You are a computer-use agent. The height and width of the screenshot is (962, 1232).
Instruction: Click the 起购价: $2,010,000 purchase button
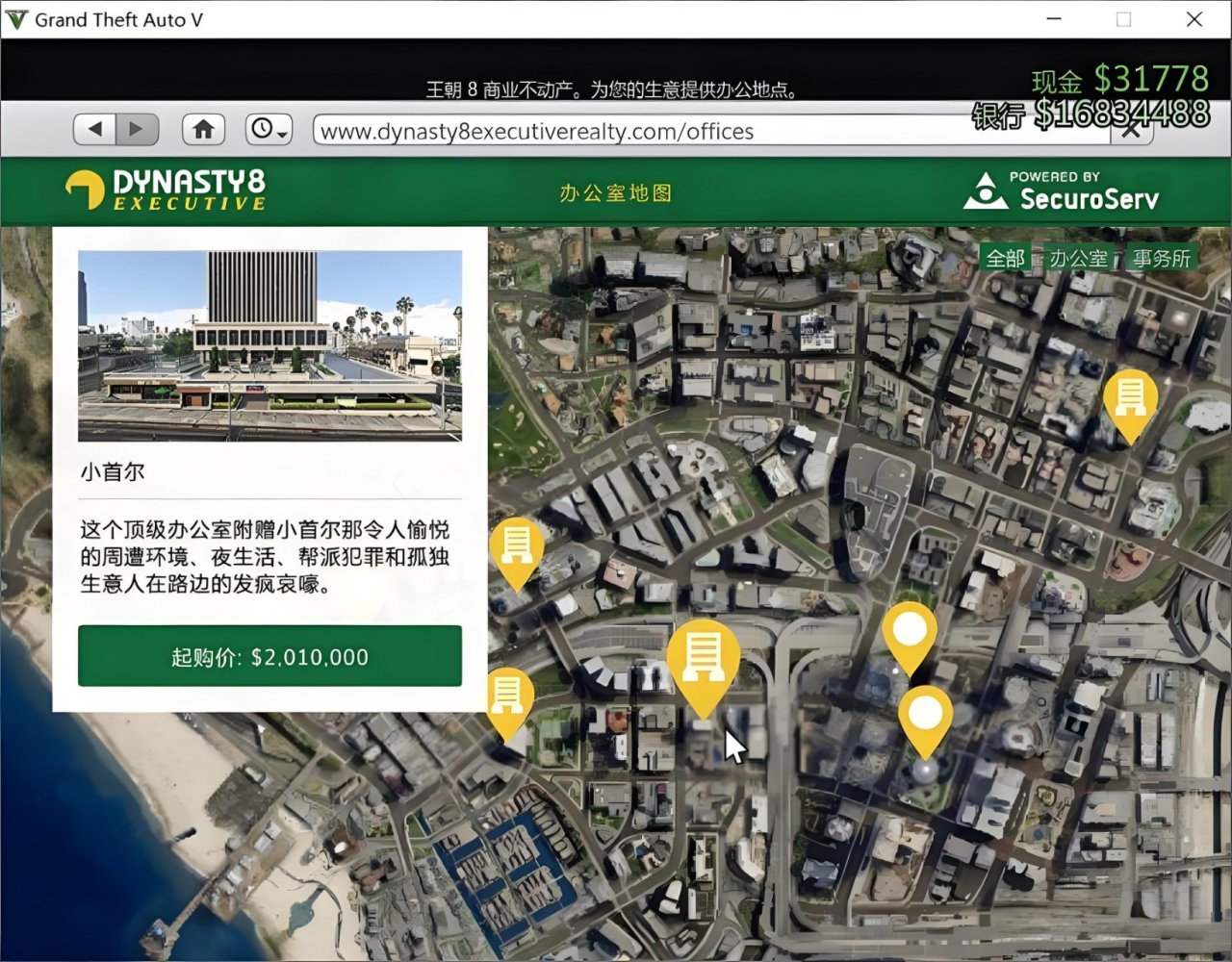269,656
